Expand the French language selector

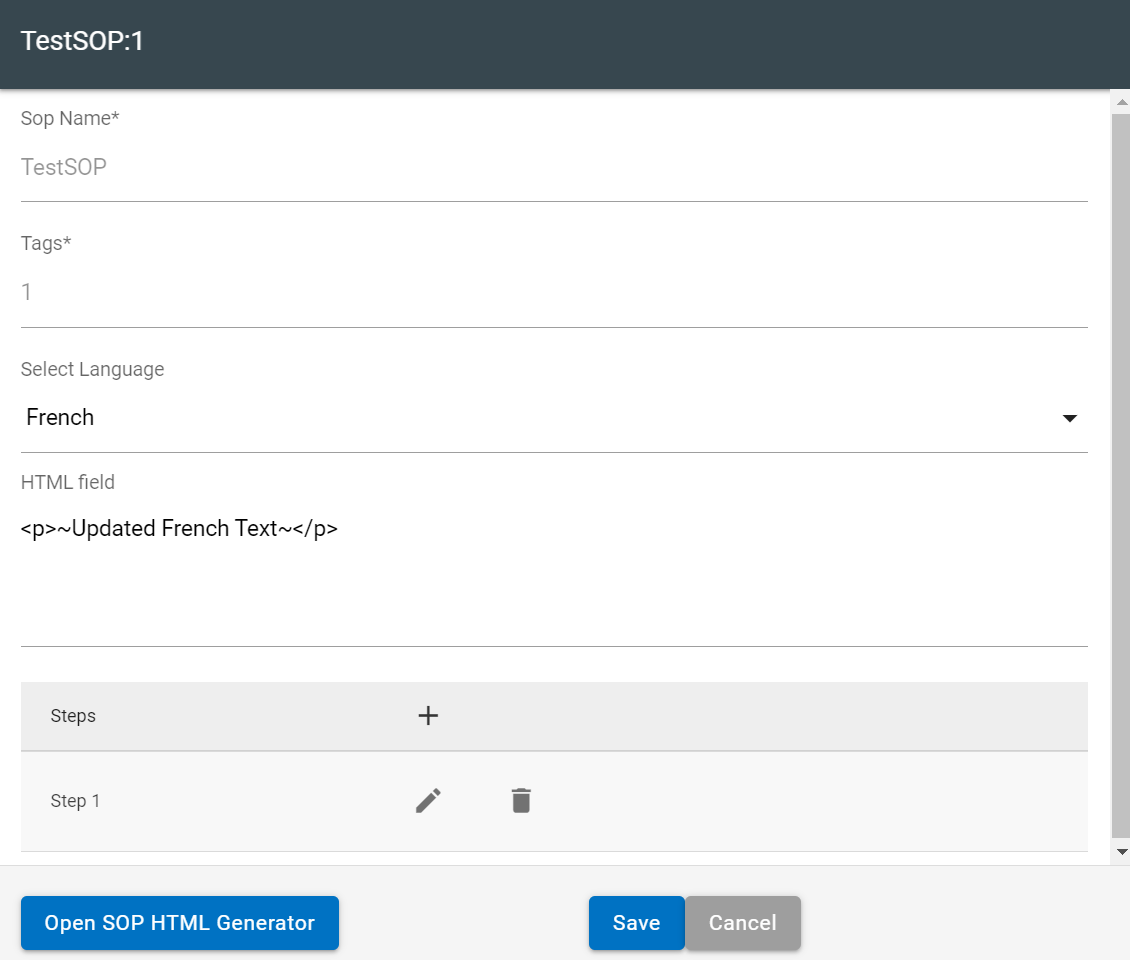tap(550, 417)
